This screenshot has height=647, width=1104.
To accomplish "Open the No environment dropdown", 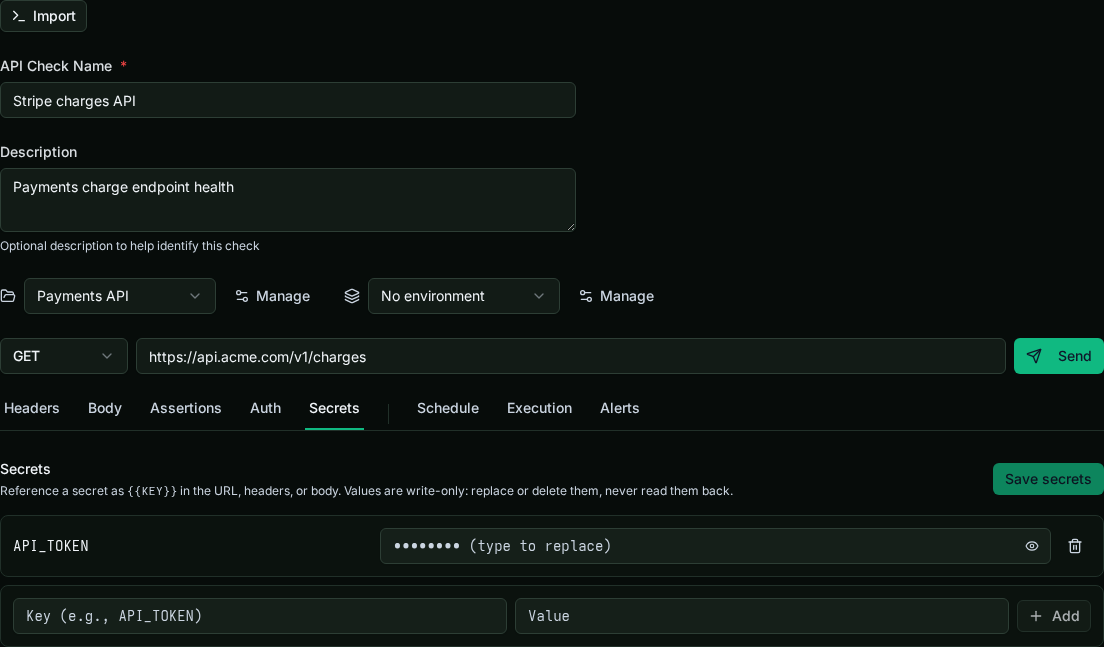I will click(463, 296).
